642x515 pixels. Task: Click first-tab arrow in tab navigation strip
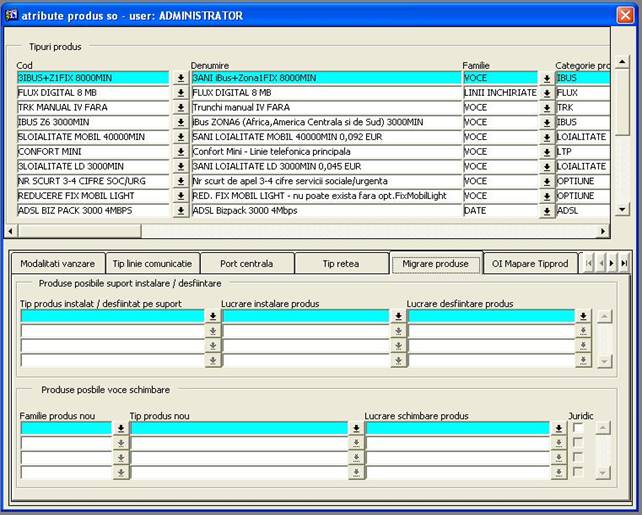[x=588, y=263]
